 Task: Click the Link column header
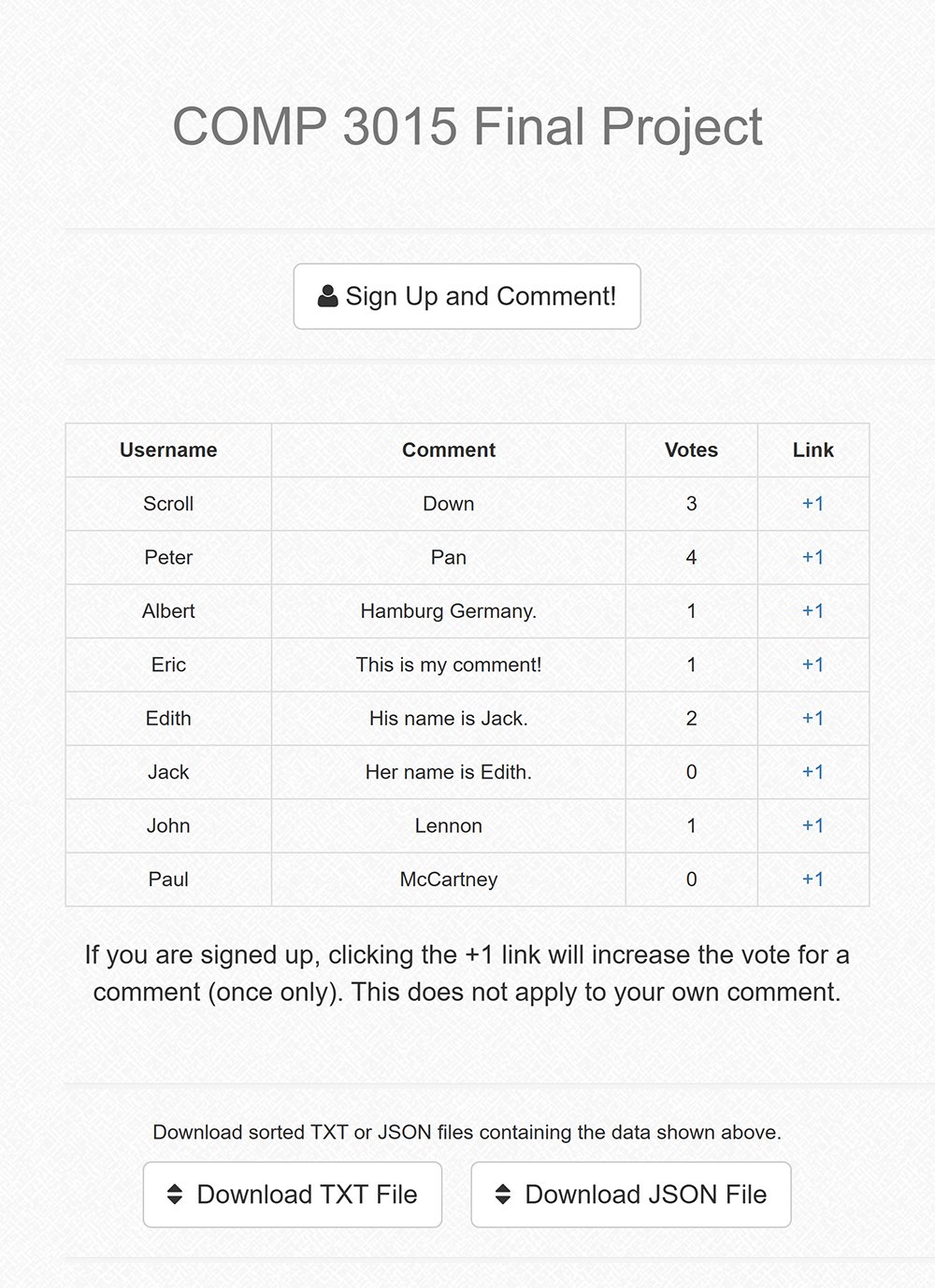pos(813,451)
